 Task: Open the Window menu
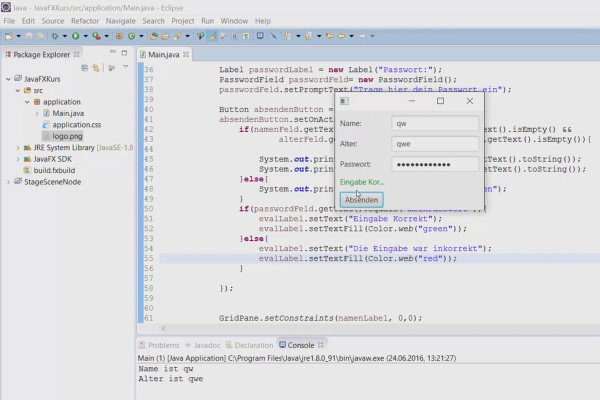[x=234, y=21]
